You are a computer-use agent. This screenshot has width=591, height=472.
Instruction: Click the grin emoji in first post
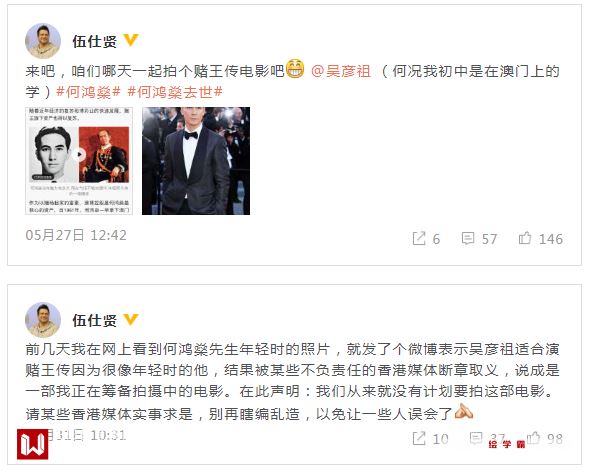(295, 69)
